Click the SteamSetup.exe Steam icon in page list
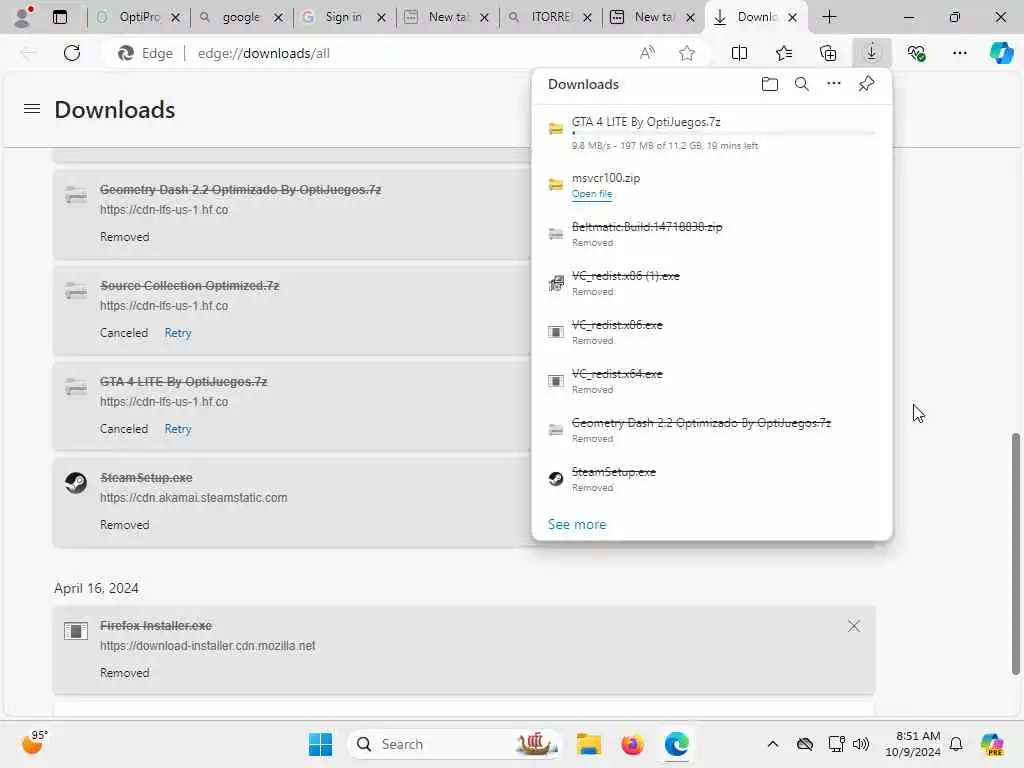1024x768 pixels. (76, 483)
